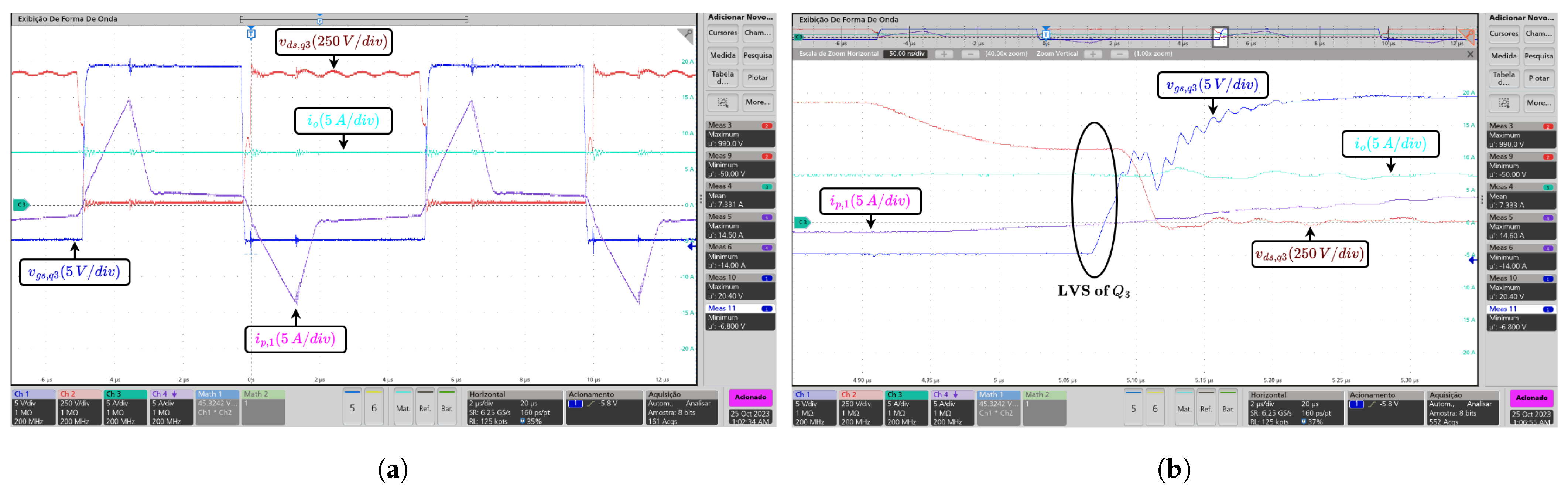The width and height of the screenshot is (1568, 489).
Task: Click the trigger T marker in panel (a)
Action: tap(251, 34)
